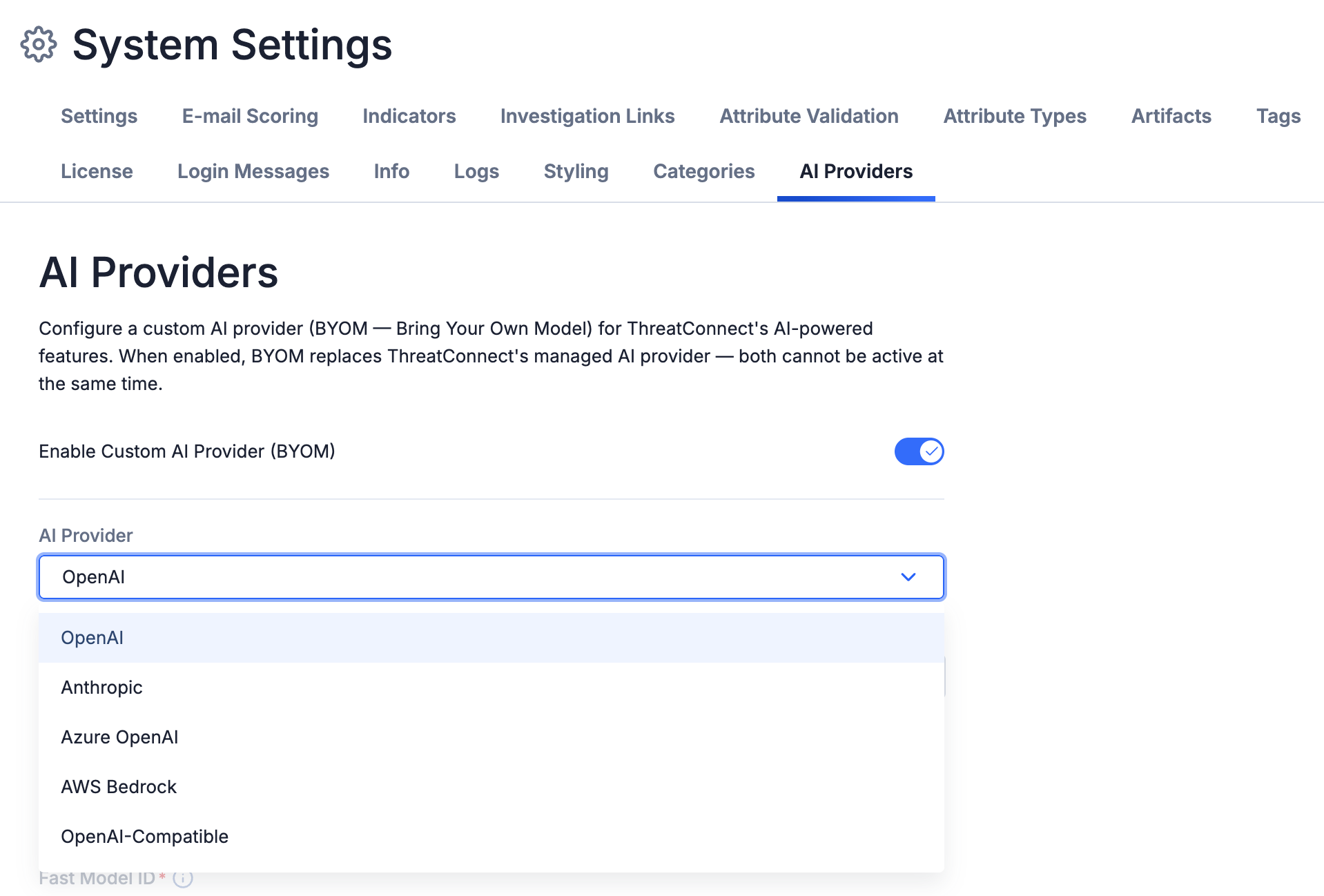Viewport: 1324px width, 896px height.
Task: Open the Login Messages tab
Action: (253, 171)
